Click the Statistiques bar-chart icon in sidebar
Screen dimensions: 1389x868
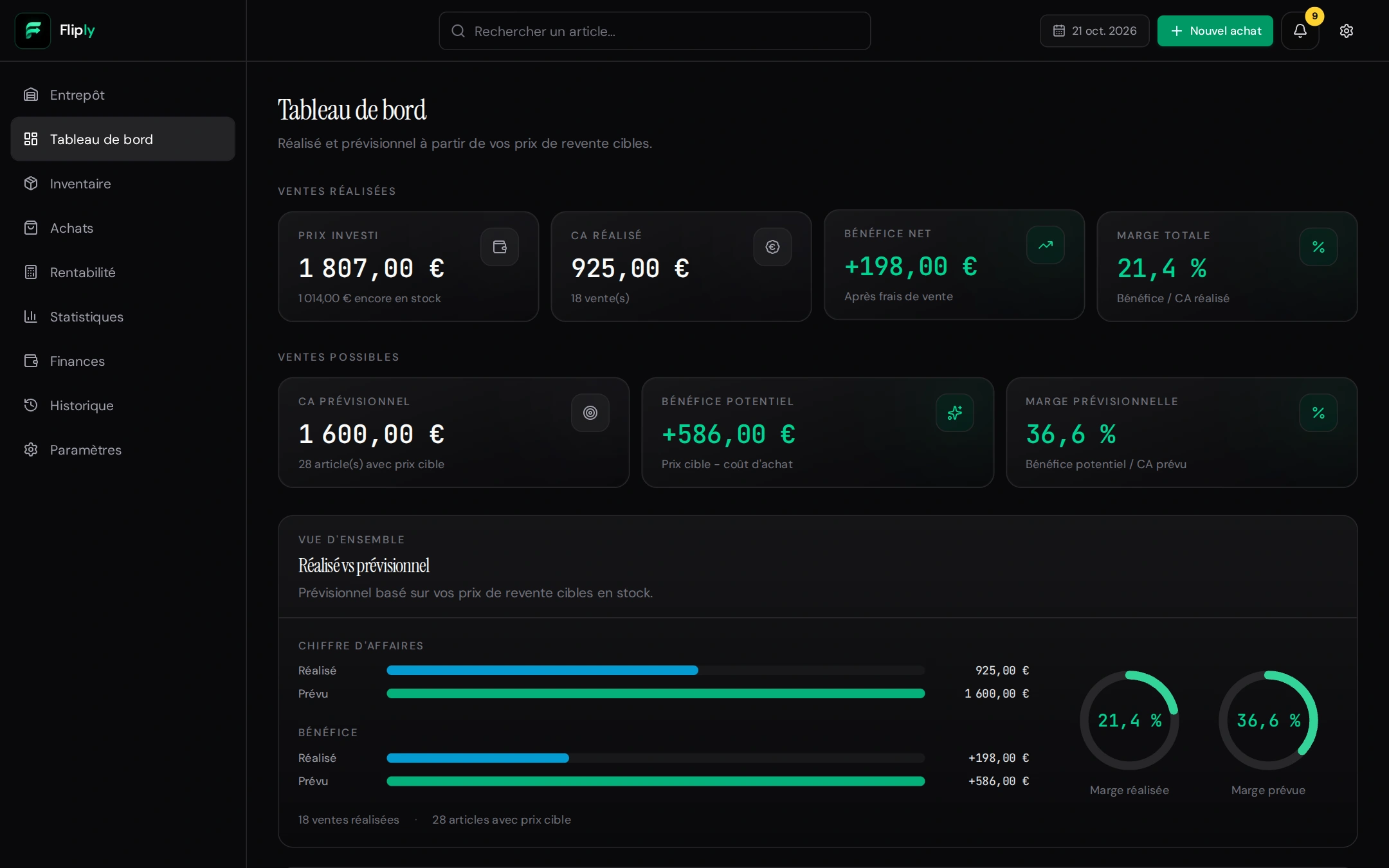coord(31,316)
